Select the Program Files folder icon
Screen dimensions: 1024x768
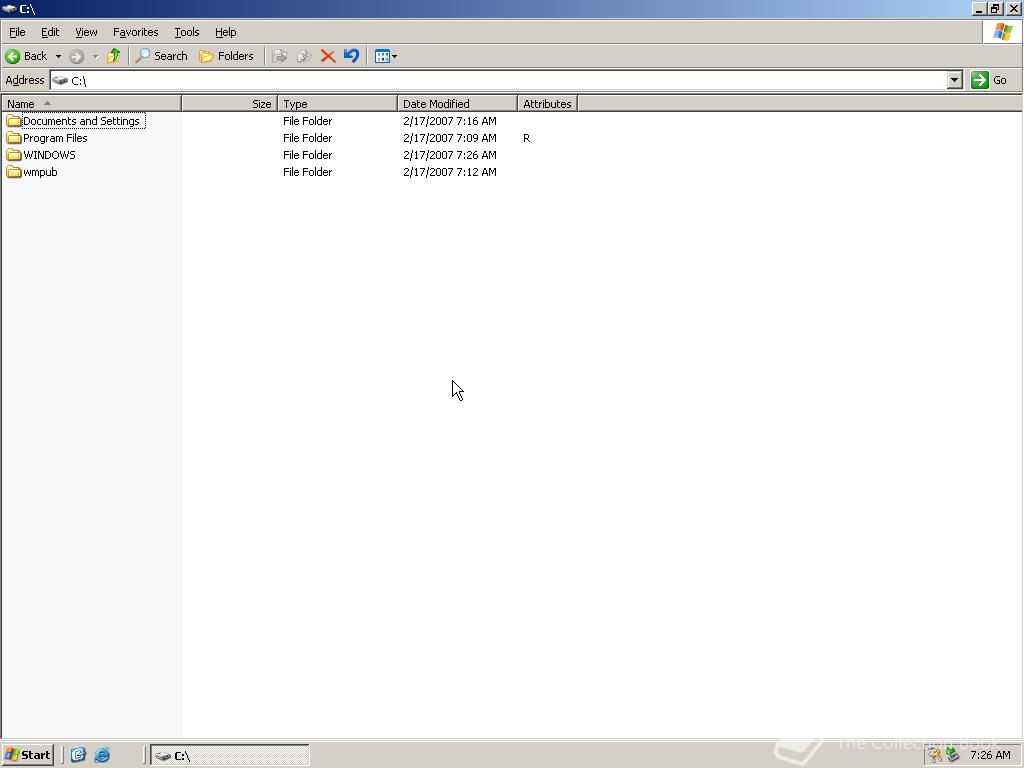tap(14, 138)
